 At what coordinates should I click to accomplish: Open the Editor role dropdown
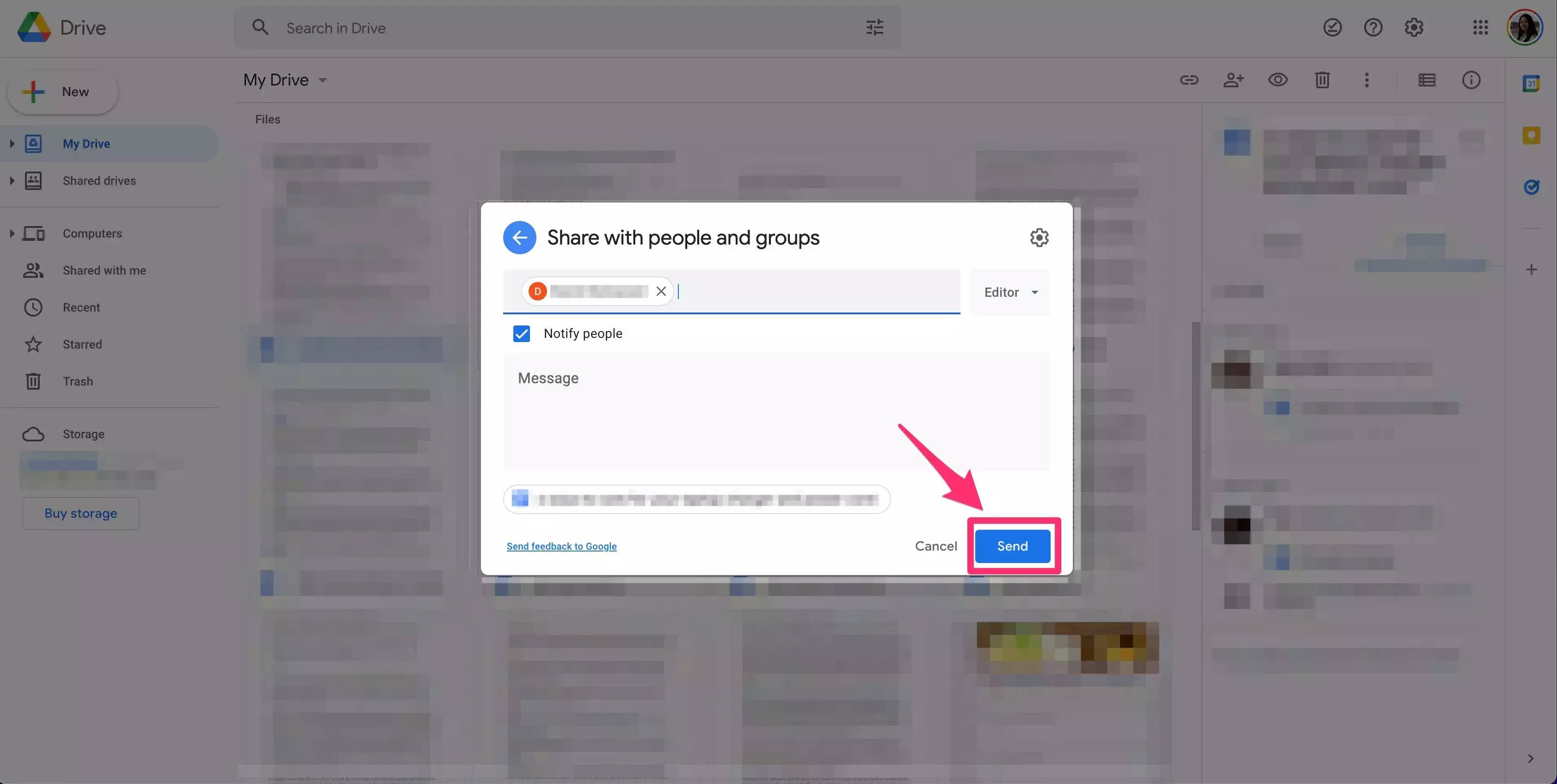[x=1010, y=292]
